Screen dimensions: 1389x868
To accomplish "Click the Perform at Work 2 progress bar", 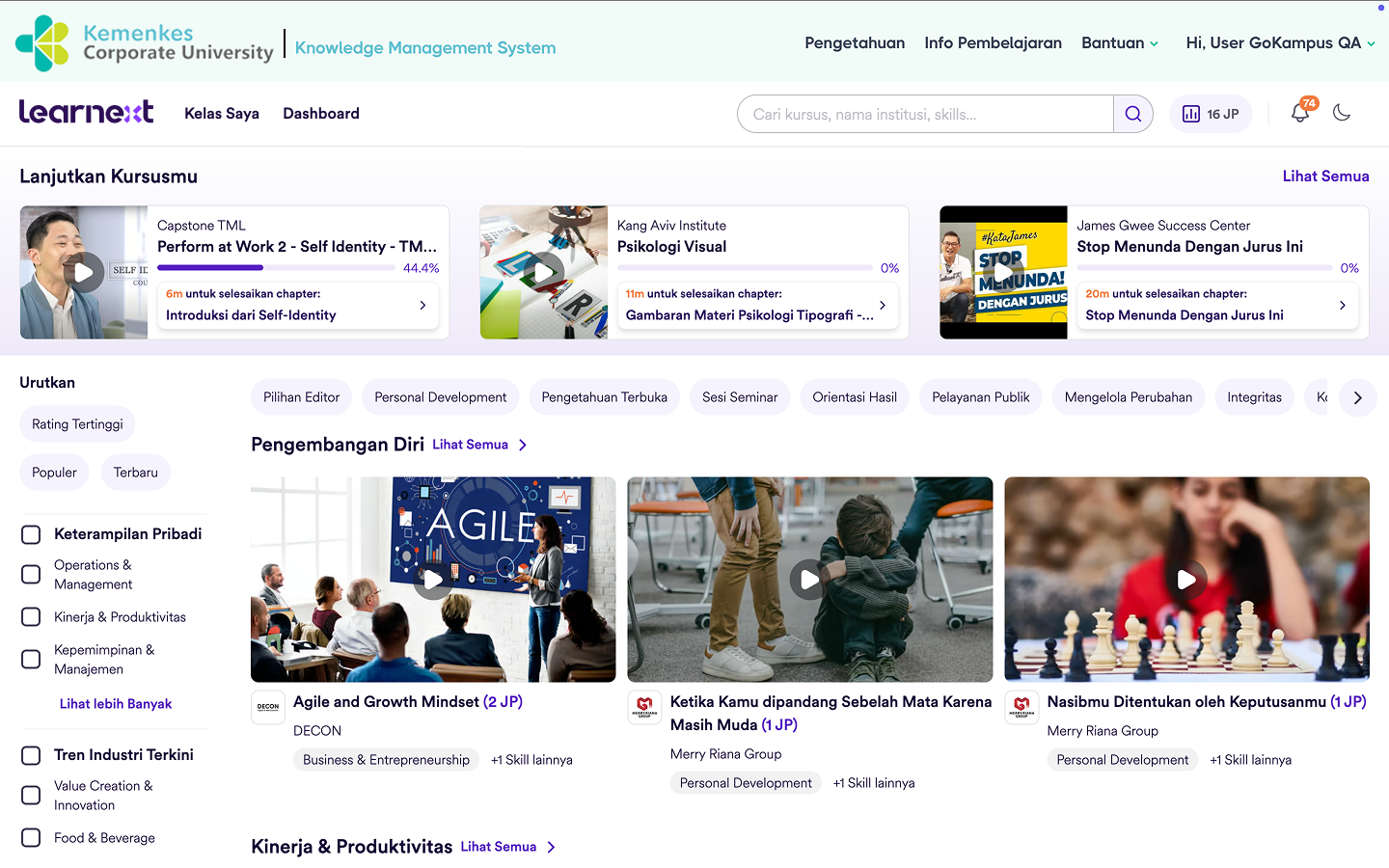I will click(x=276, y=268).
